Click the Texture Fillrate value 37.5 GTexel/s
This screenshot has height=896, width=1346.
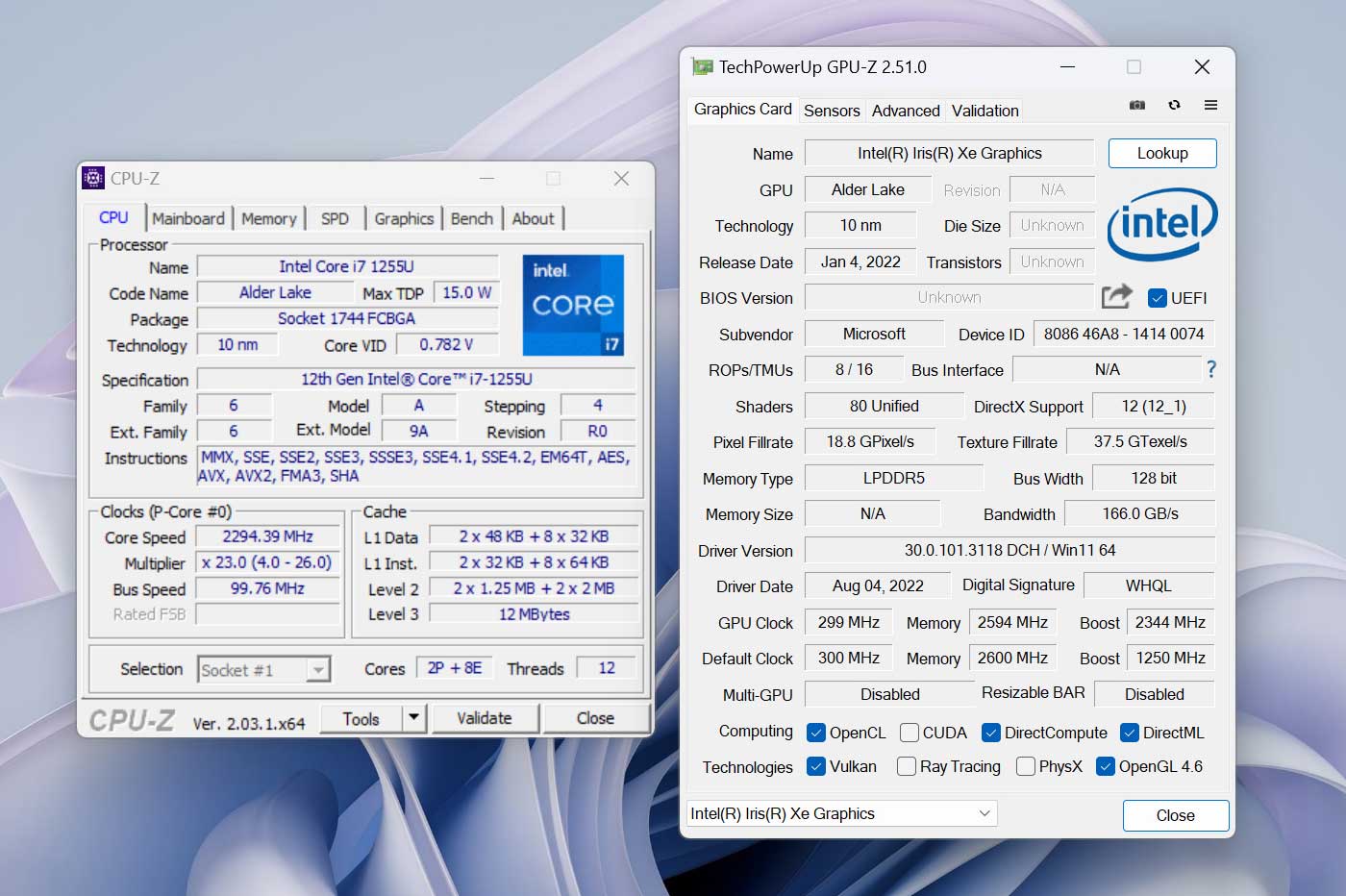(x=1140, y=441)
